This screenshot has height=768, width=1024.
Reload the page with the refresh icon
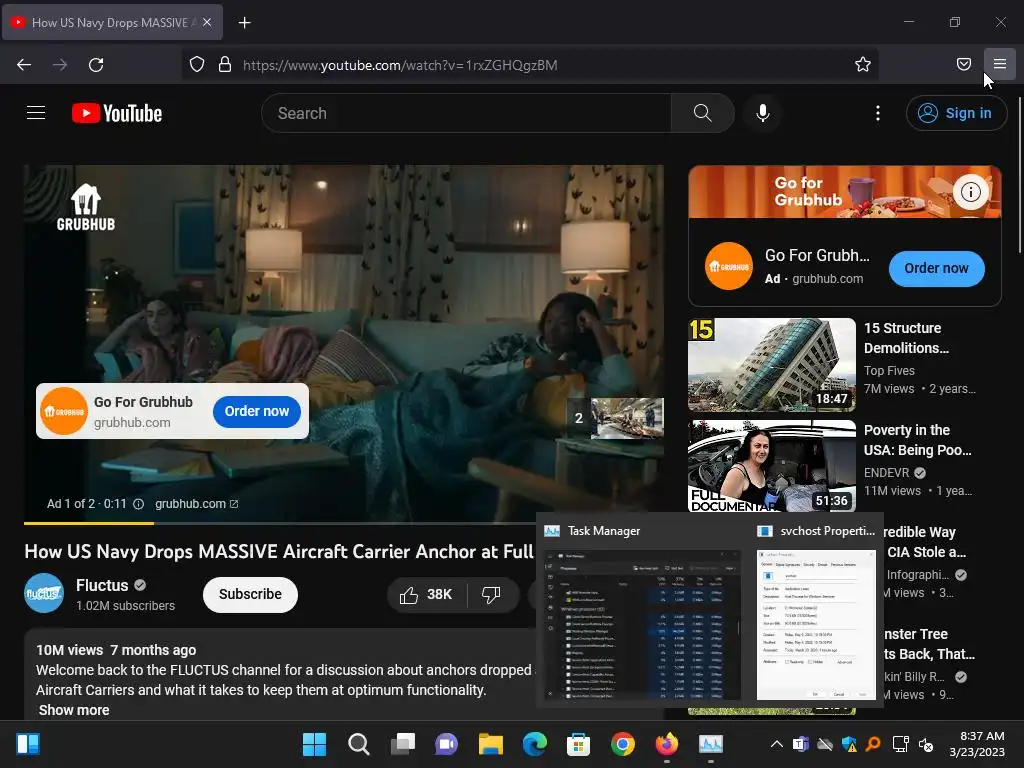pos(96,65)
